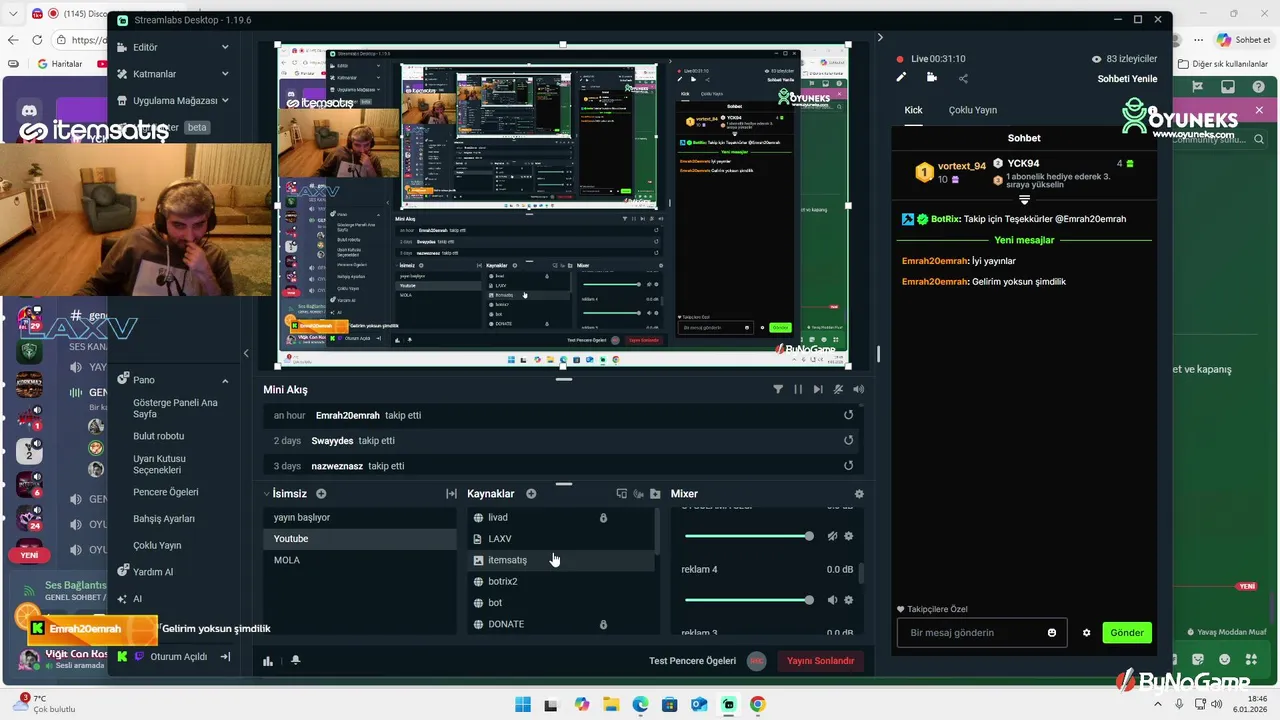Edit stream info pencil icon

click(x=901, y=77)
